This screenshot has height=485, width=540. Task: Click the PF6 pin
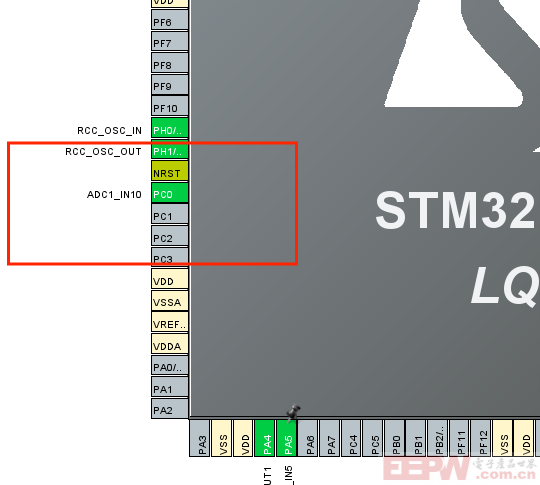pyautogui.click(x=170, y=20)
